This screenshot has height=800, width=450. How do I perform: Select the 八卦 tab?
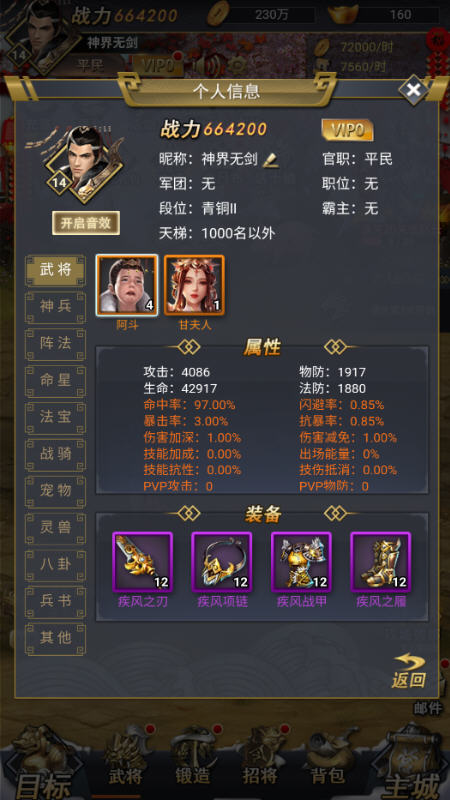(x=56, y=564)
